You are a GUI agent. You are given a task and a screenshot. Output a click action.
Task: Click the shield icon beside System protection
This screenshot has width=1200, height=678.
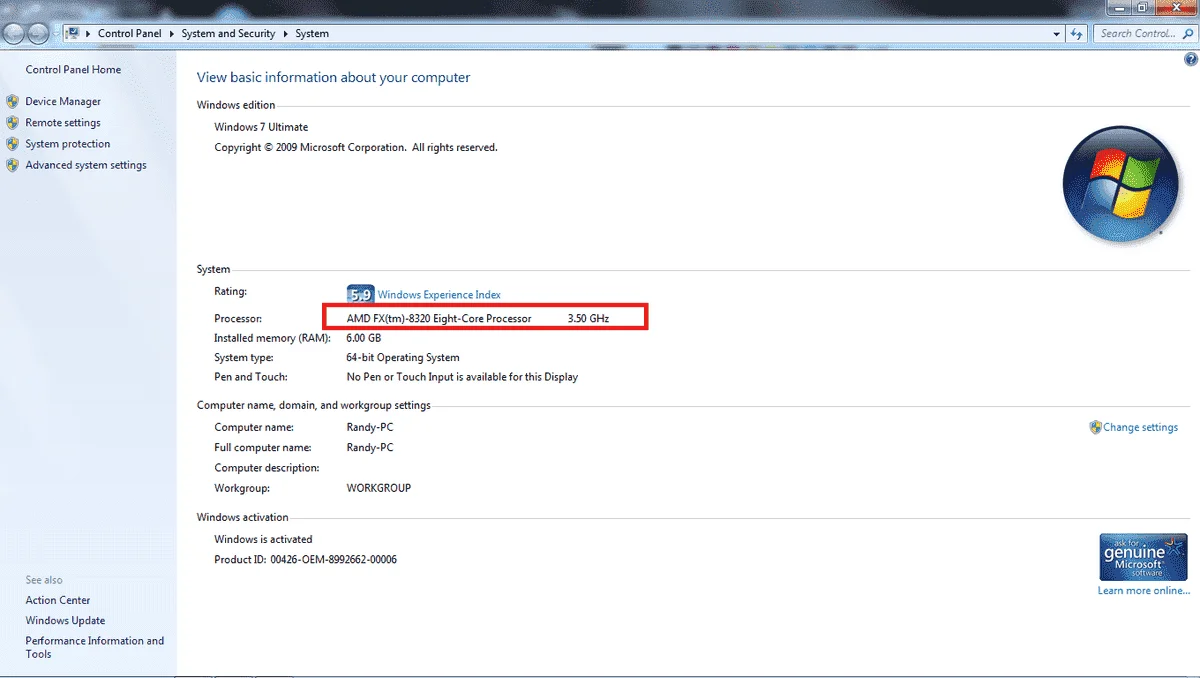(x=12, y=144)
